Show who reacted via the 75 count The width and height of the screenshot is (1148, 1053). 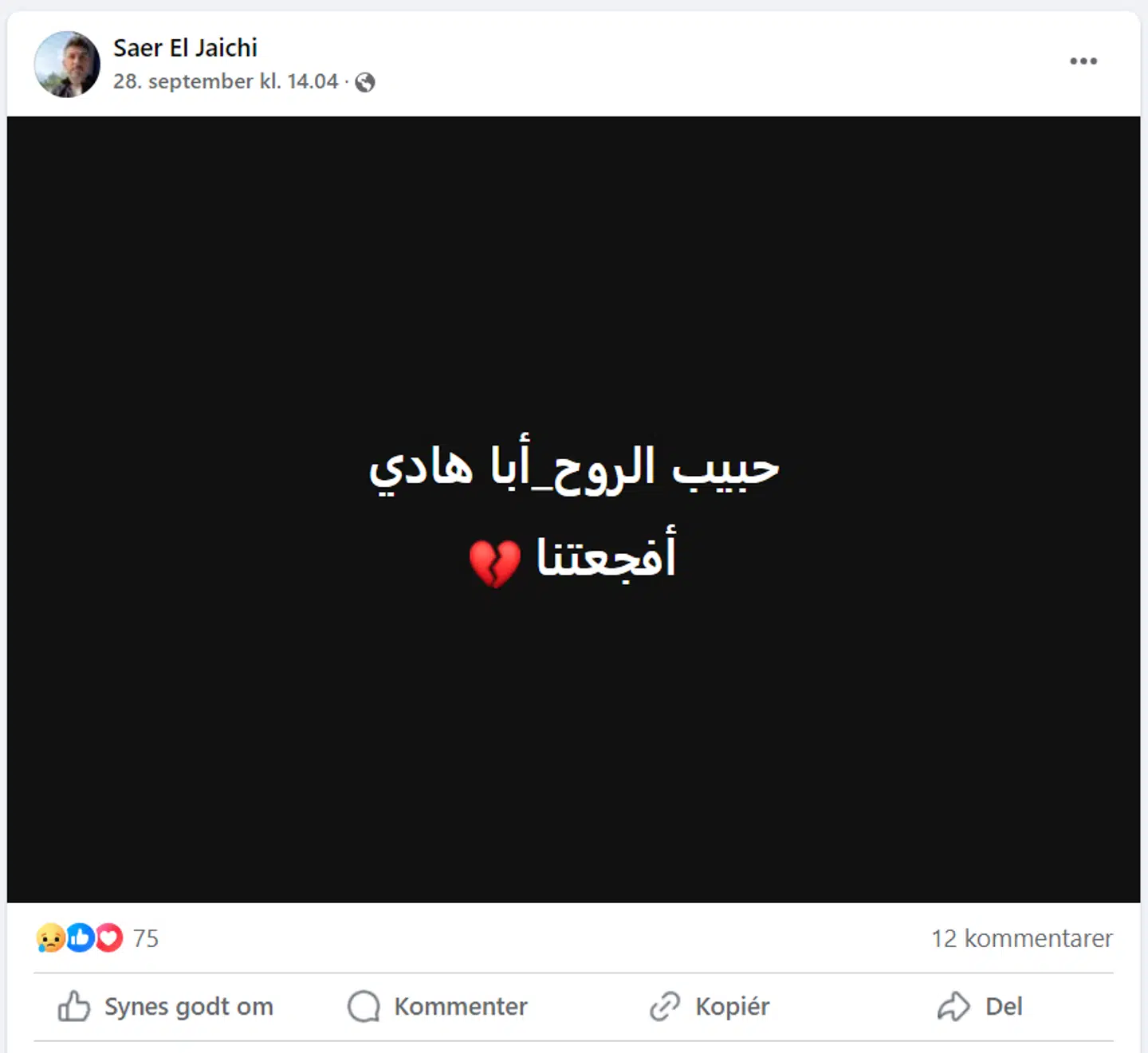pos(145,938)
